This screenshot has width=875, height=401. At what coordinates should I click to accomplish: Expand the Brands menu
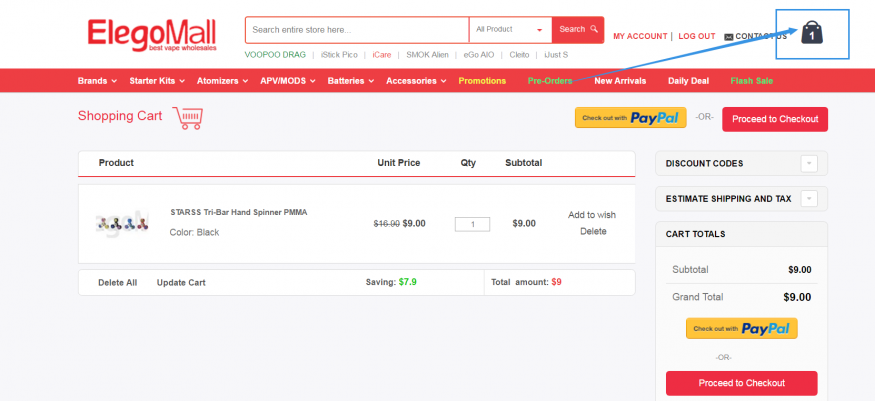pyautogui.click(x=97, y=81)
